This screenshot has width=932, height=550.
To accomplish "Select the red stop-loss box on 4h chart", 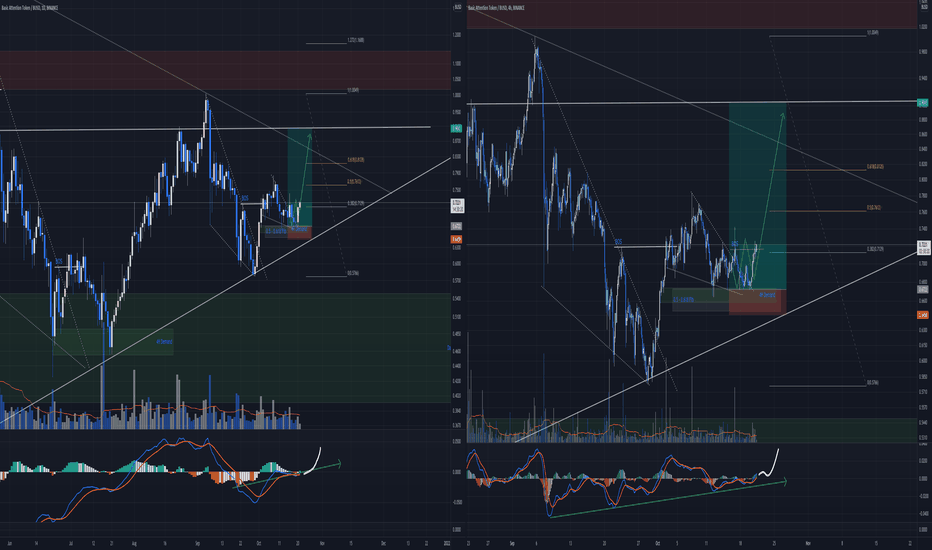I will (757, 302).
